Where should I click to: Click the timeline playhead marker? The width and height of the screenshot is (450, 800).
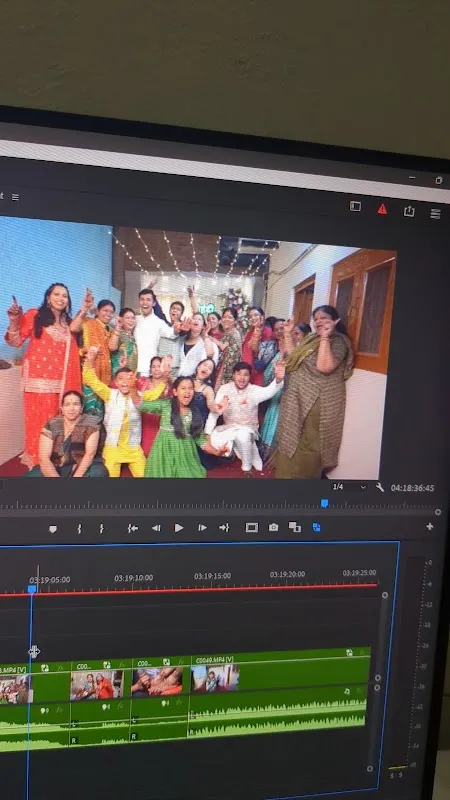pos(32,589)
